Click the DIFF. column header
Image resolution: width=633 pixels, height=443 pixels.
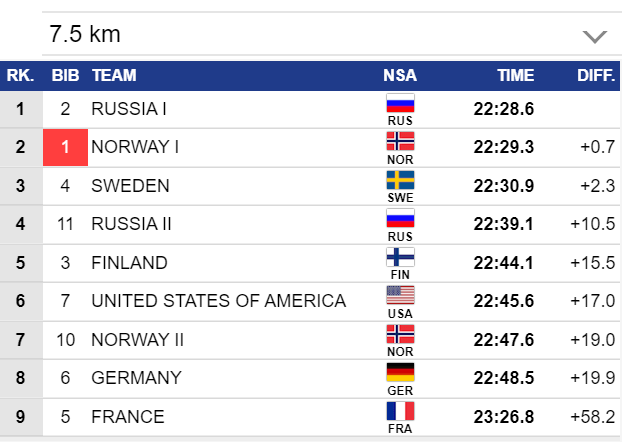596,75
